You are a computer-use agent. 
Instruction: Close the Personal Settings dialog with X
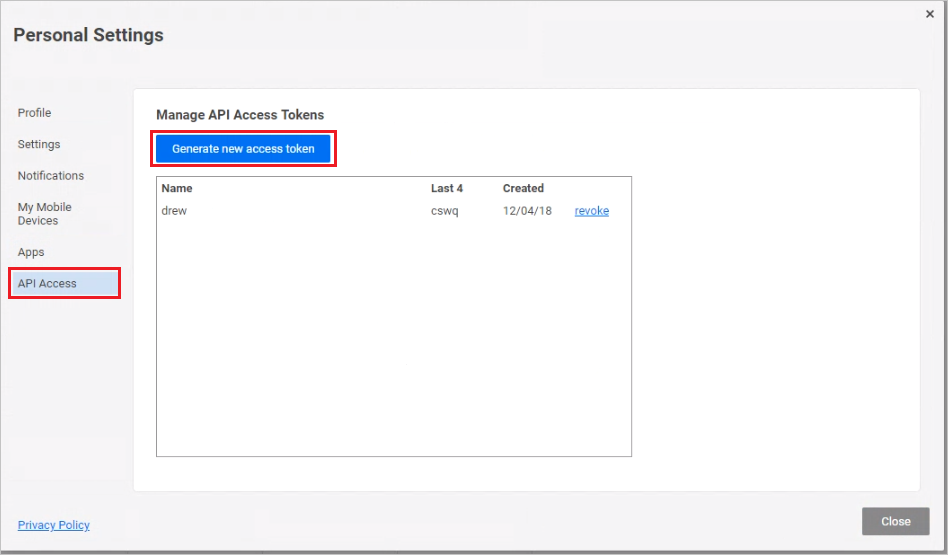pyautogui.click(x=929, y=14)
